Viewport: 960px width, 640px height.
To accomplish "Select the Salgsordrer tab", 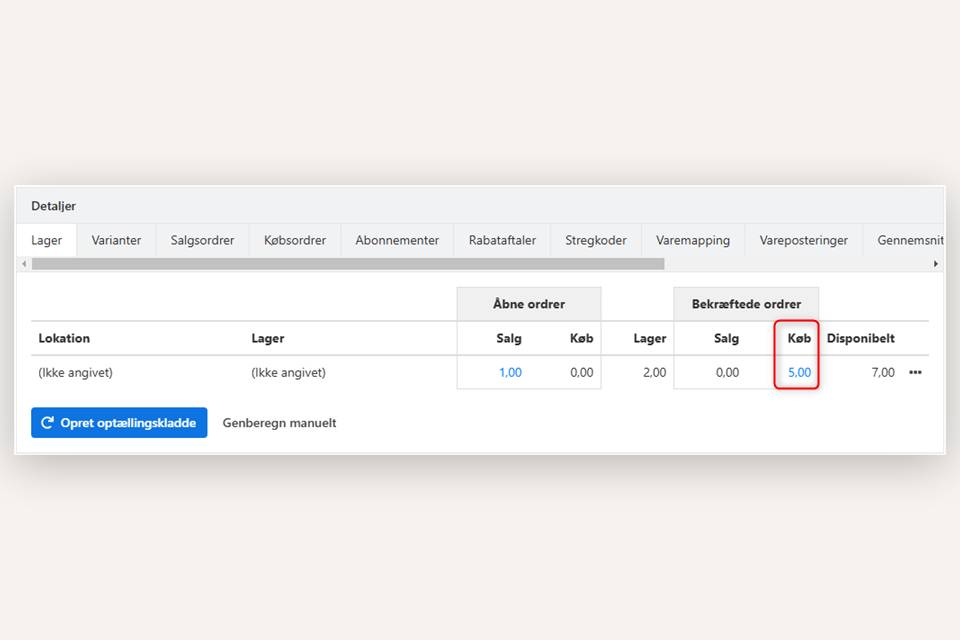I will (x=202, y=240).
